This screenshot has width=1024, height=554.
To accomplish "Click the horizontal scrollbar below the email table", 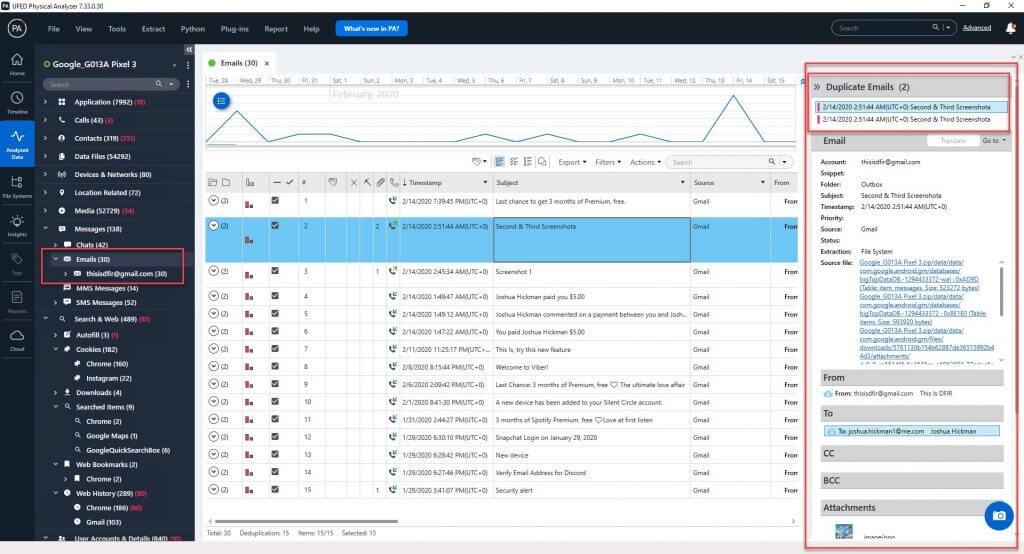I will [306, 521].
